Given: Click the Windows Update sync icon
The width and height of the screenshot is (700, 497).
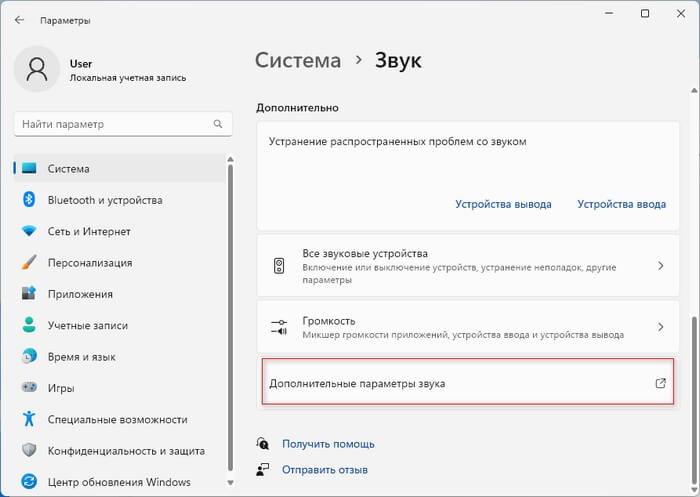Looking at the screenshot, I should pyautogui.click(x=29, y=482).
